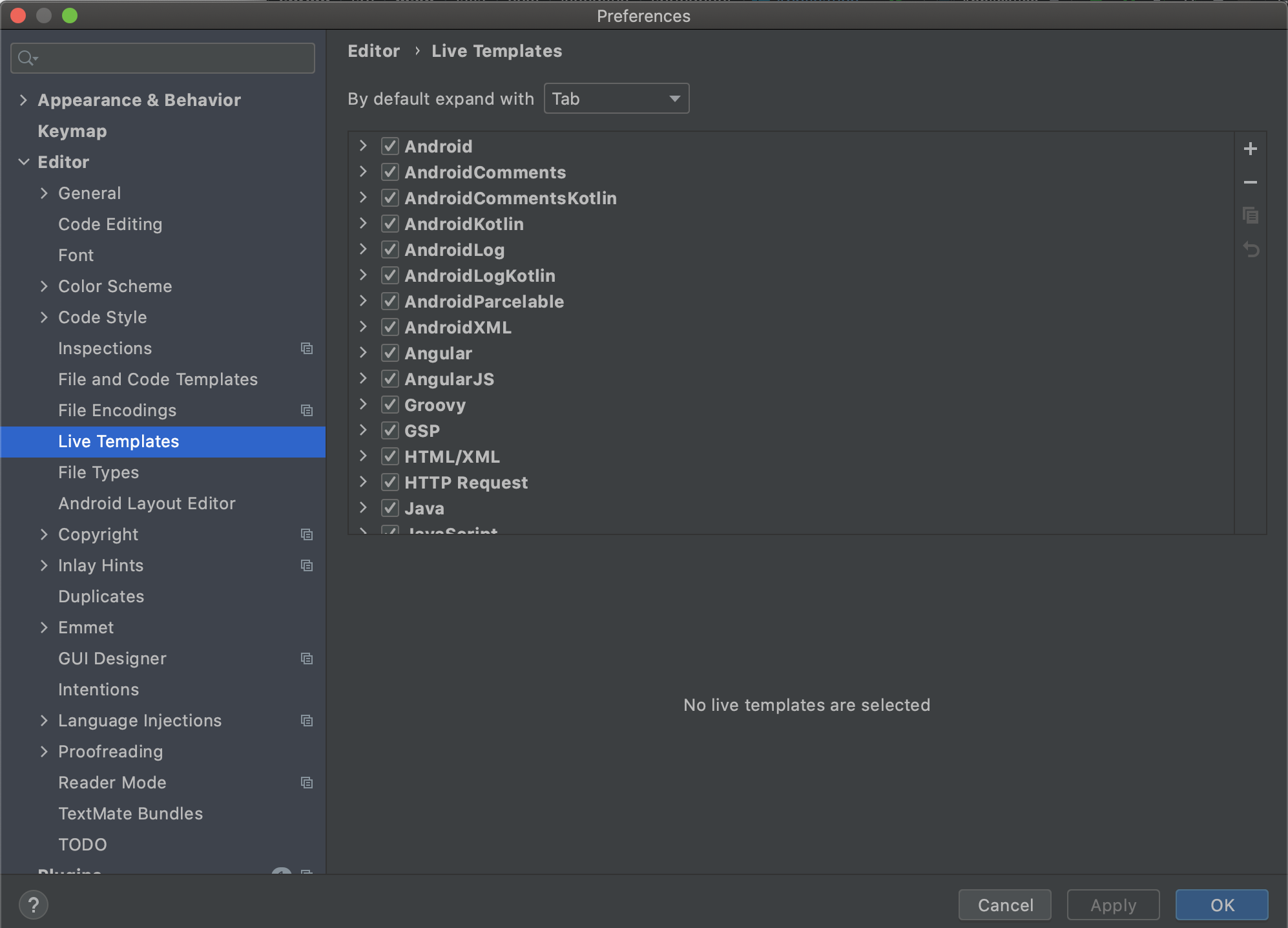Click the Apply button
Image resolution: width=1288 pixels, height=928 pixels.
tap(1114, 905)
